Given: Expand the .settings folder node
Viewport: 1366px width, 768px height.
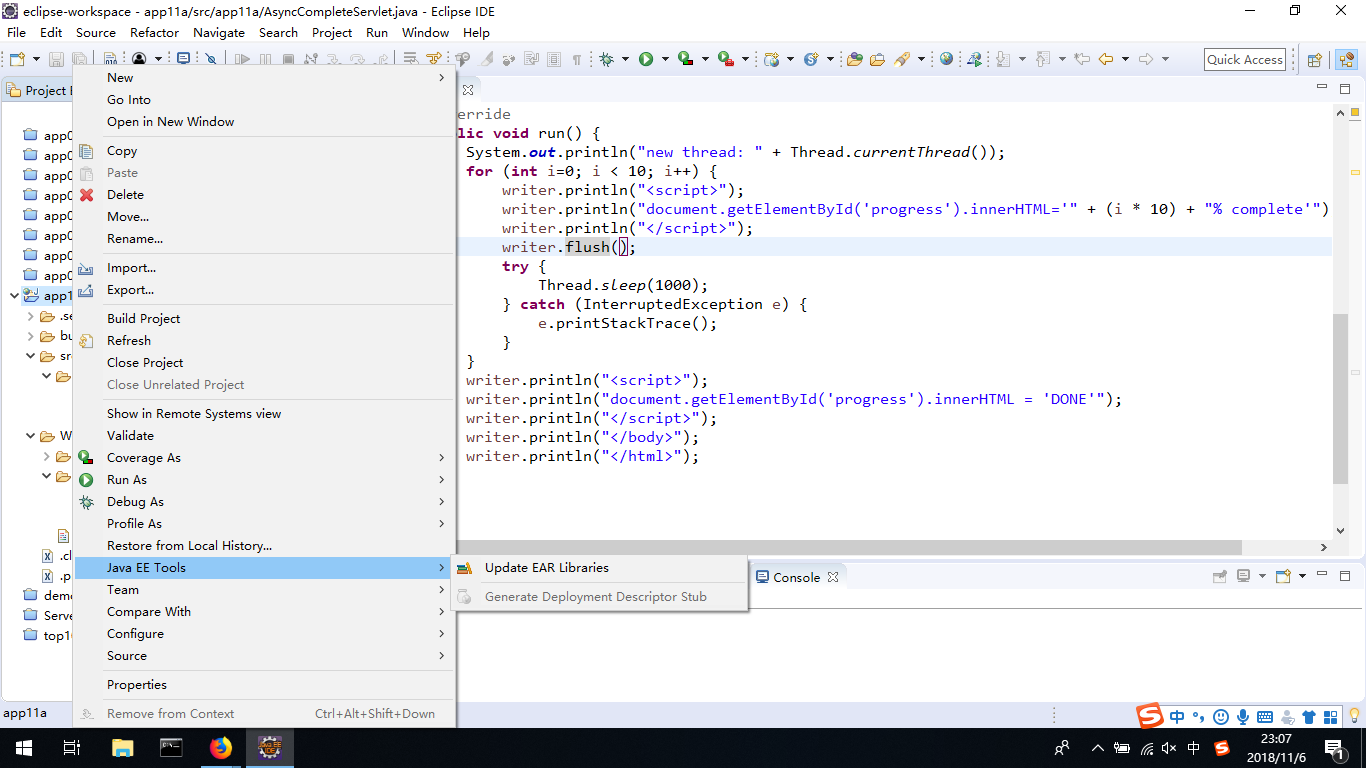Looking at the screenshot, I should point(30,316).
